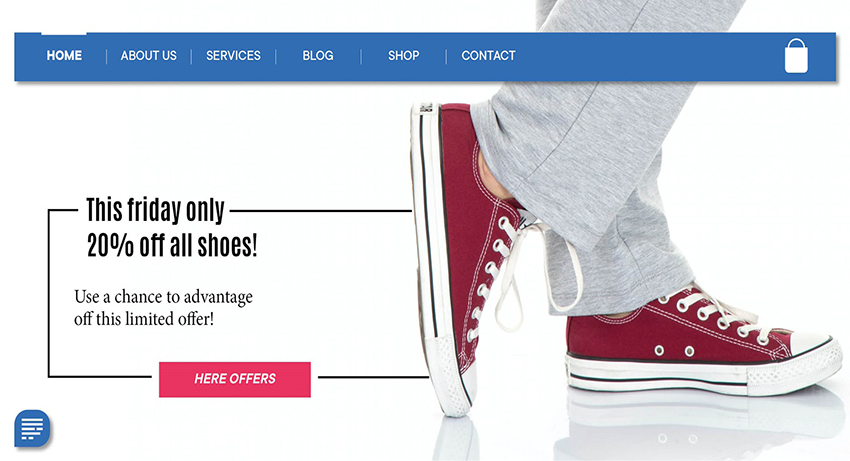Click the CONTACT navigation link
Screen dimensions: 850x461
pos(488,55)
